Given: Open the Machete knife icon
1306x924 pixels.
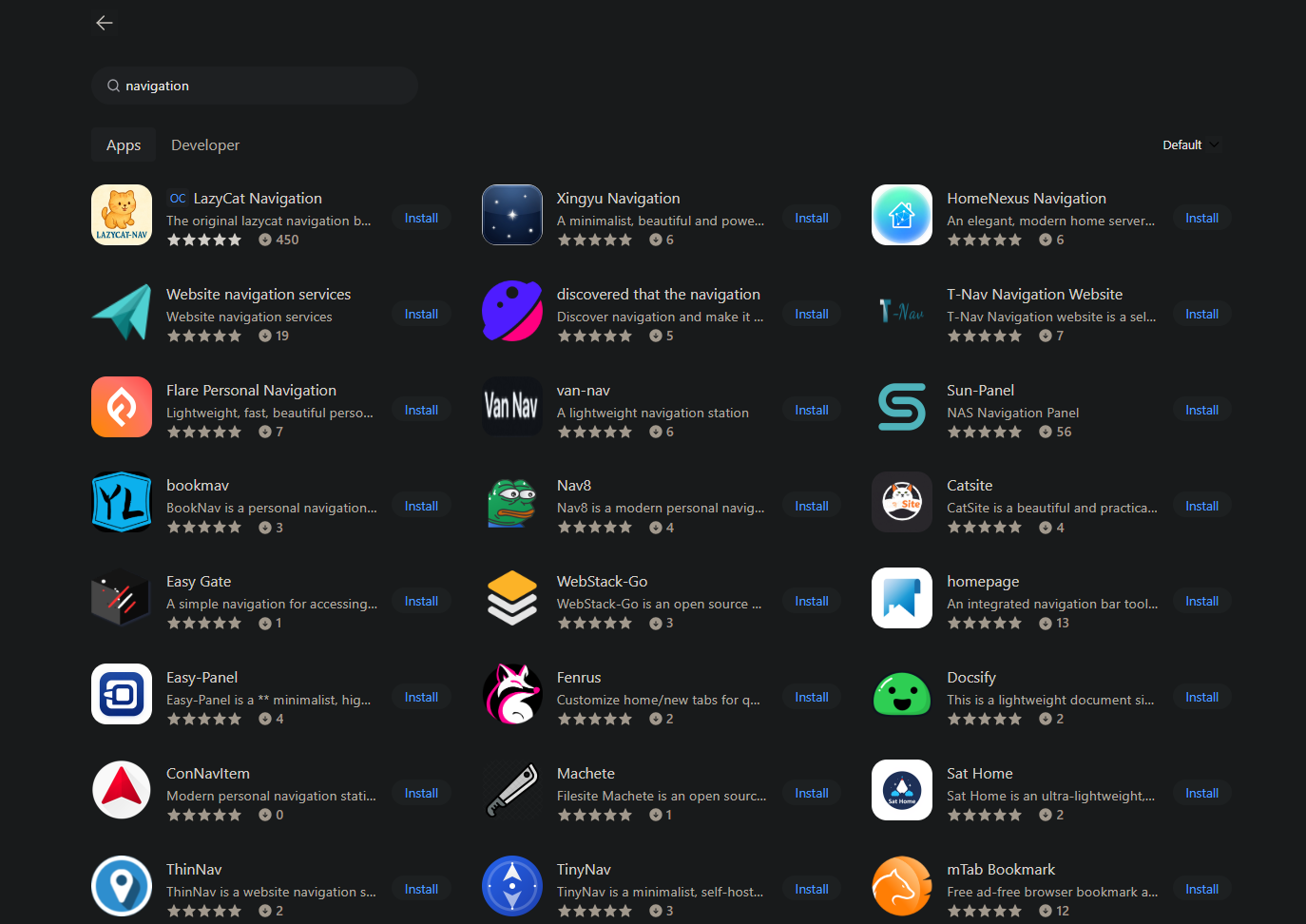Looking at the screenshot, I should click(x=512, y=790).
